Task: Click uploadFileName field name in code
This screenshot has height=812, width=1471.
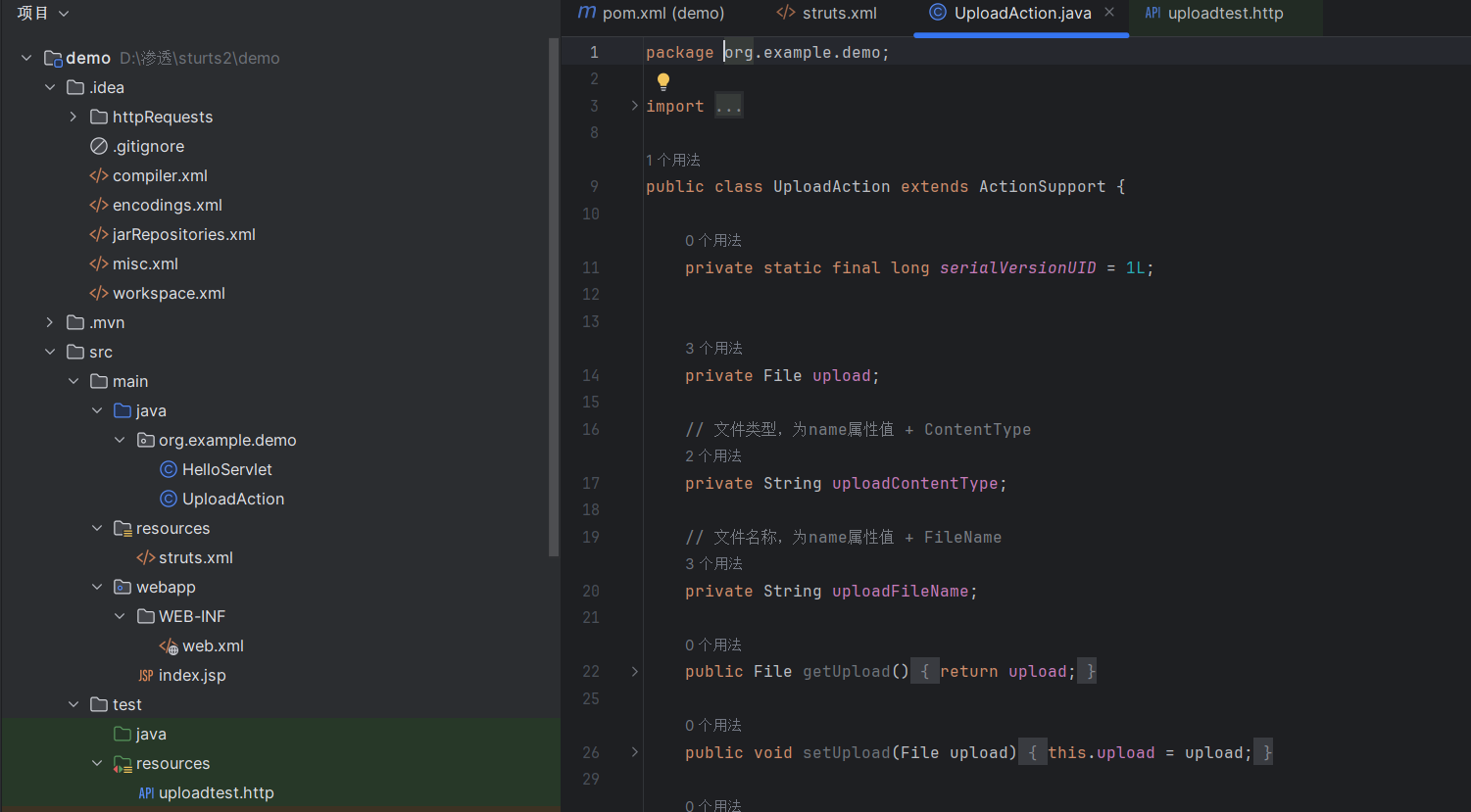Action: (x=901, y=591)
